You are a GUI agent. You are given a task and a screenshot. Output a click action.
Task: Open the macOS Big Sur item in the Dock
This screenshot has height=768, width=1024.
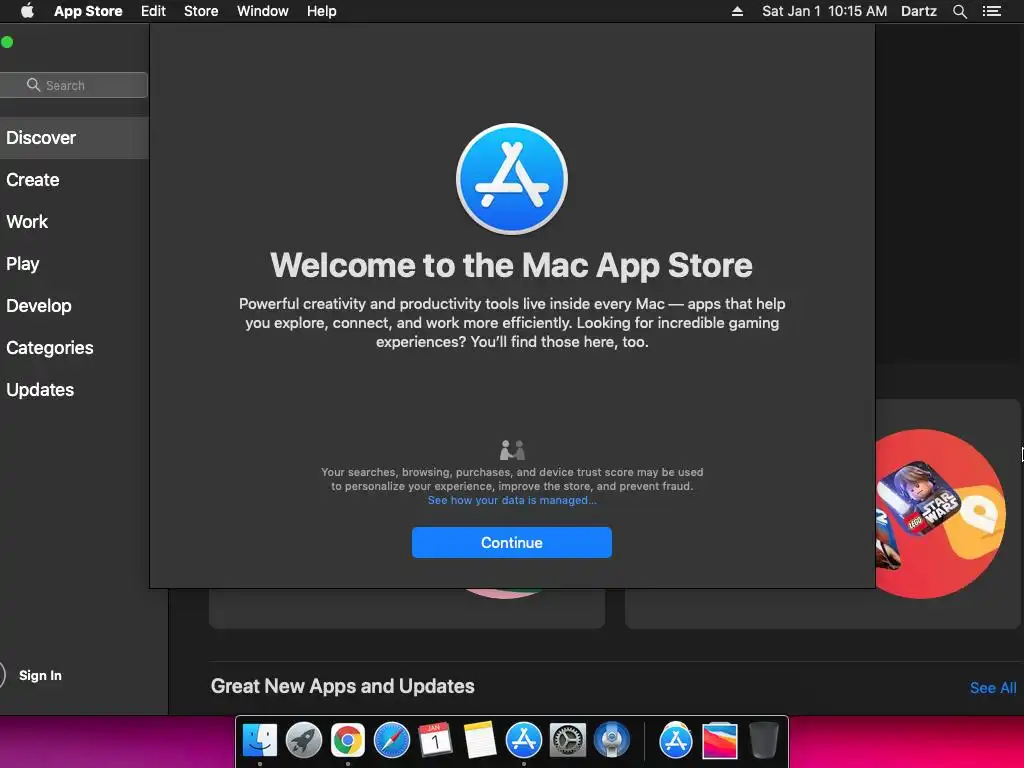pyautogui.click(x=720, y=741)
